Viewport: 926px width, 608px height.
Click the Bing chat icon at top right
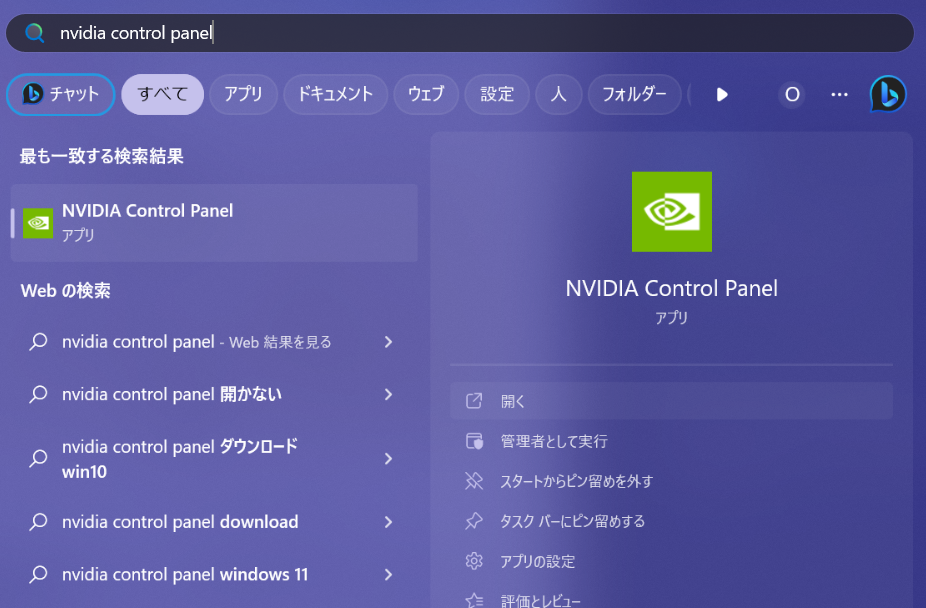click(x=888, y=94)
